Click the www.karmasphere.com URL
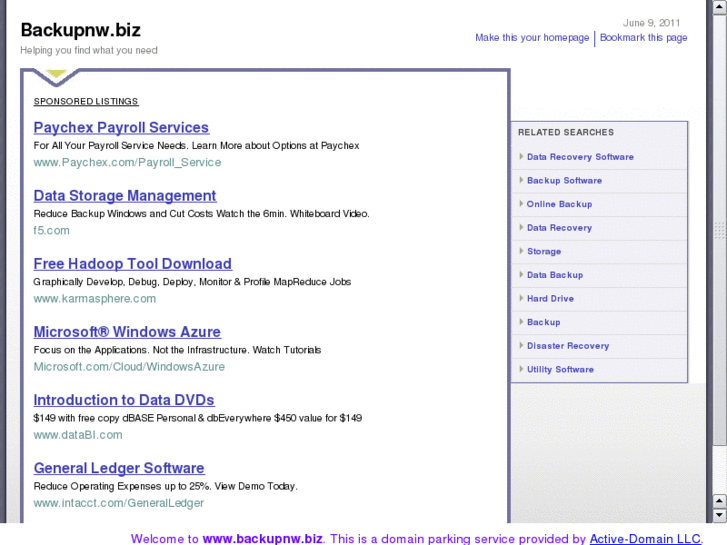The image size is (727, 545). [x=95, y=299]
